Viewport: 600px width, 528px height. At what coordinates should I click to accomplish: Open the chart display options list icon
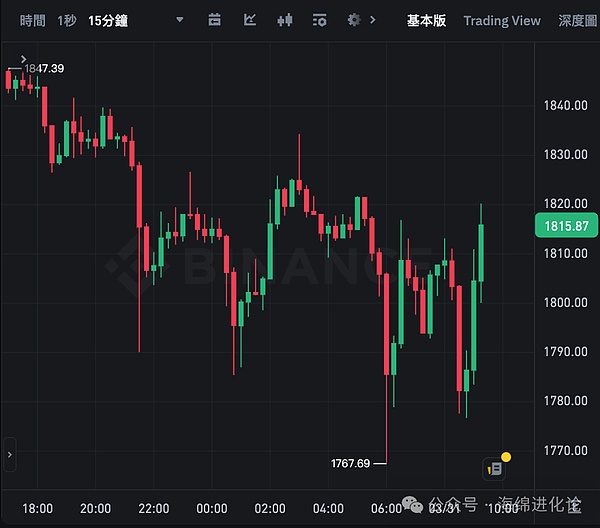tap(319, 20)
